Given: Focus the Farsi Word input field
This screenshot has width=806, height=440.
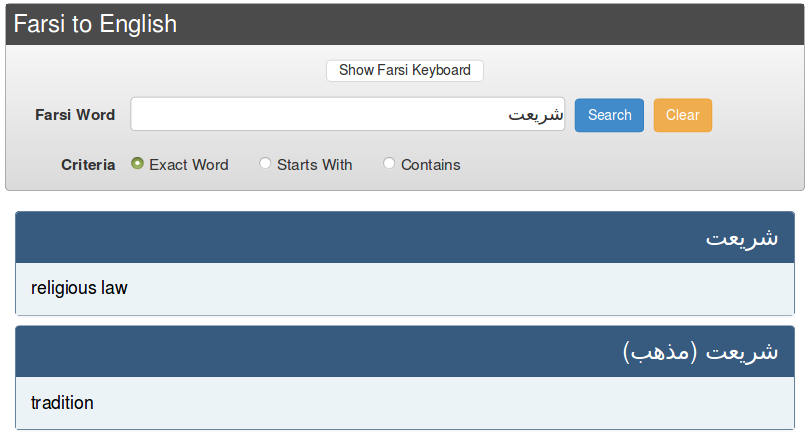Looking at the screenshot, I should (347, 114).
